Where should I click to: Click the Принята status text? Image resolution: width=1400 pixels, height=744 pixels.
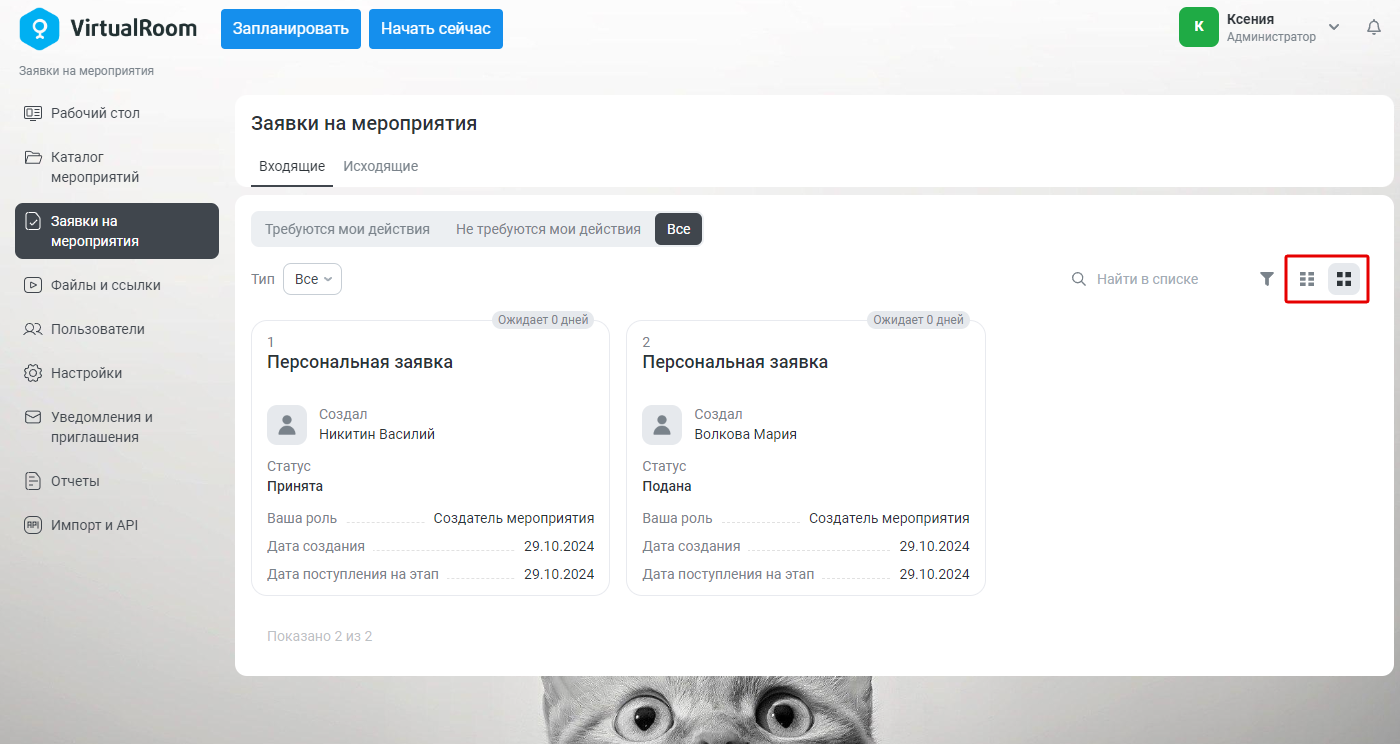[x=295, y=486]
